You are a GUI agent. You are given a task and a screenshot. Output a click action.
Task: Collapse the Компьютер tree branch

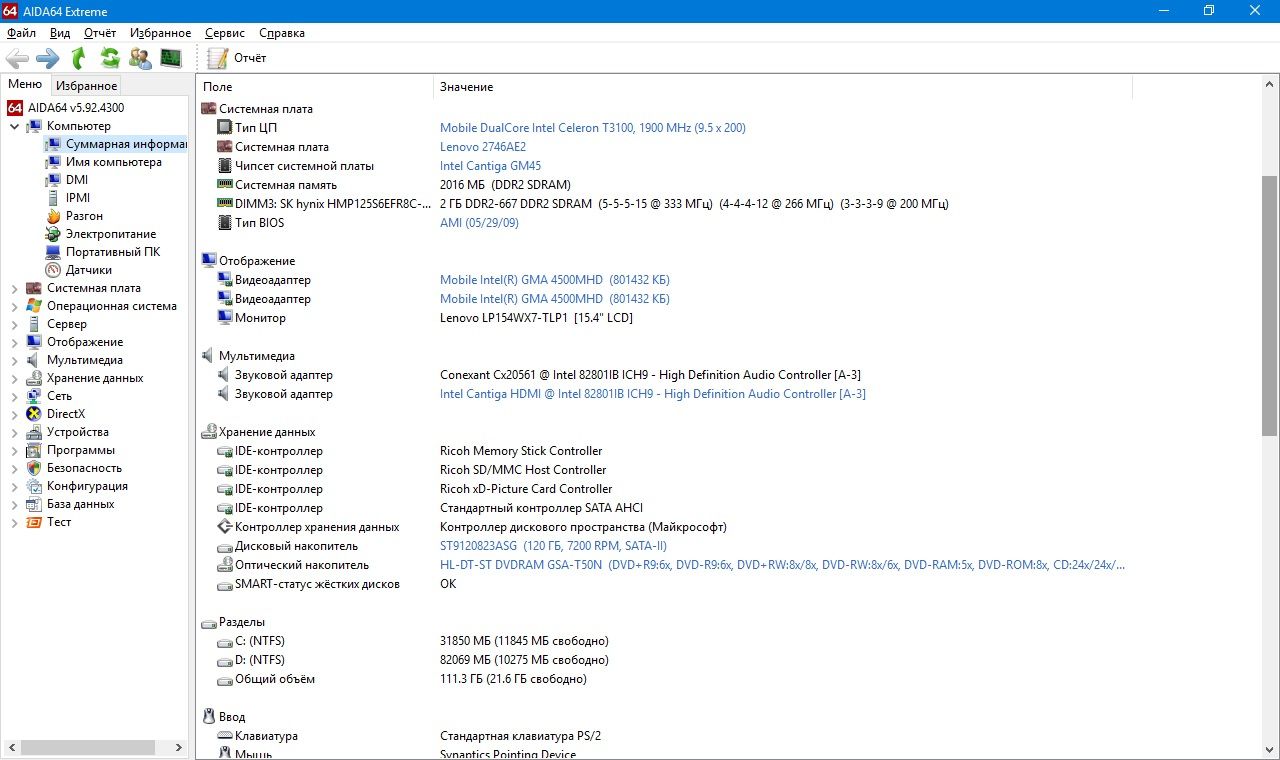click(x=14, y=126)
